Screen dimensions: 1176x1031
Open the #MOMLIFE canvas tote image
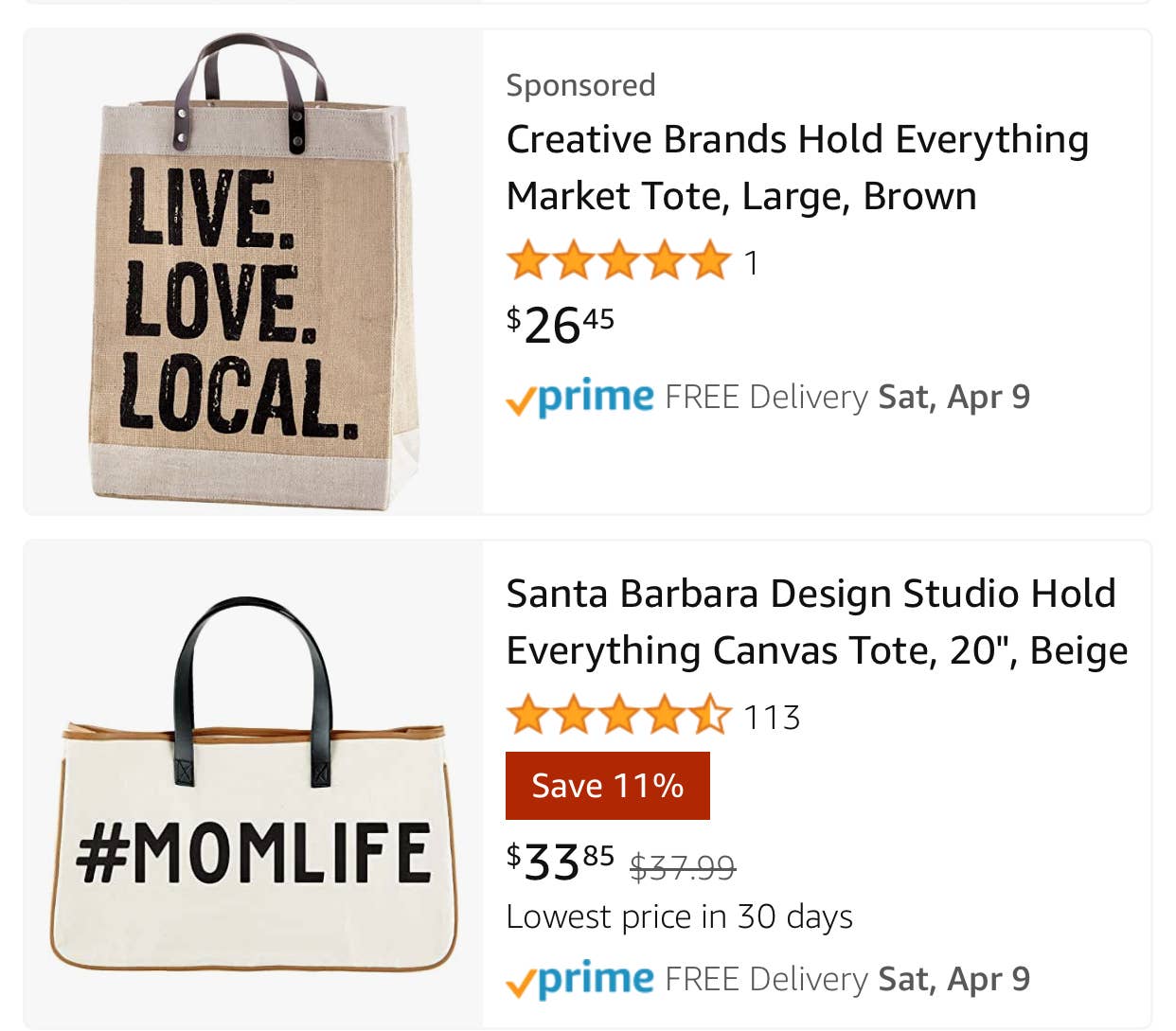tap(253, 786)
